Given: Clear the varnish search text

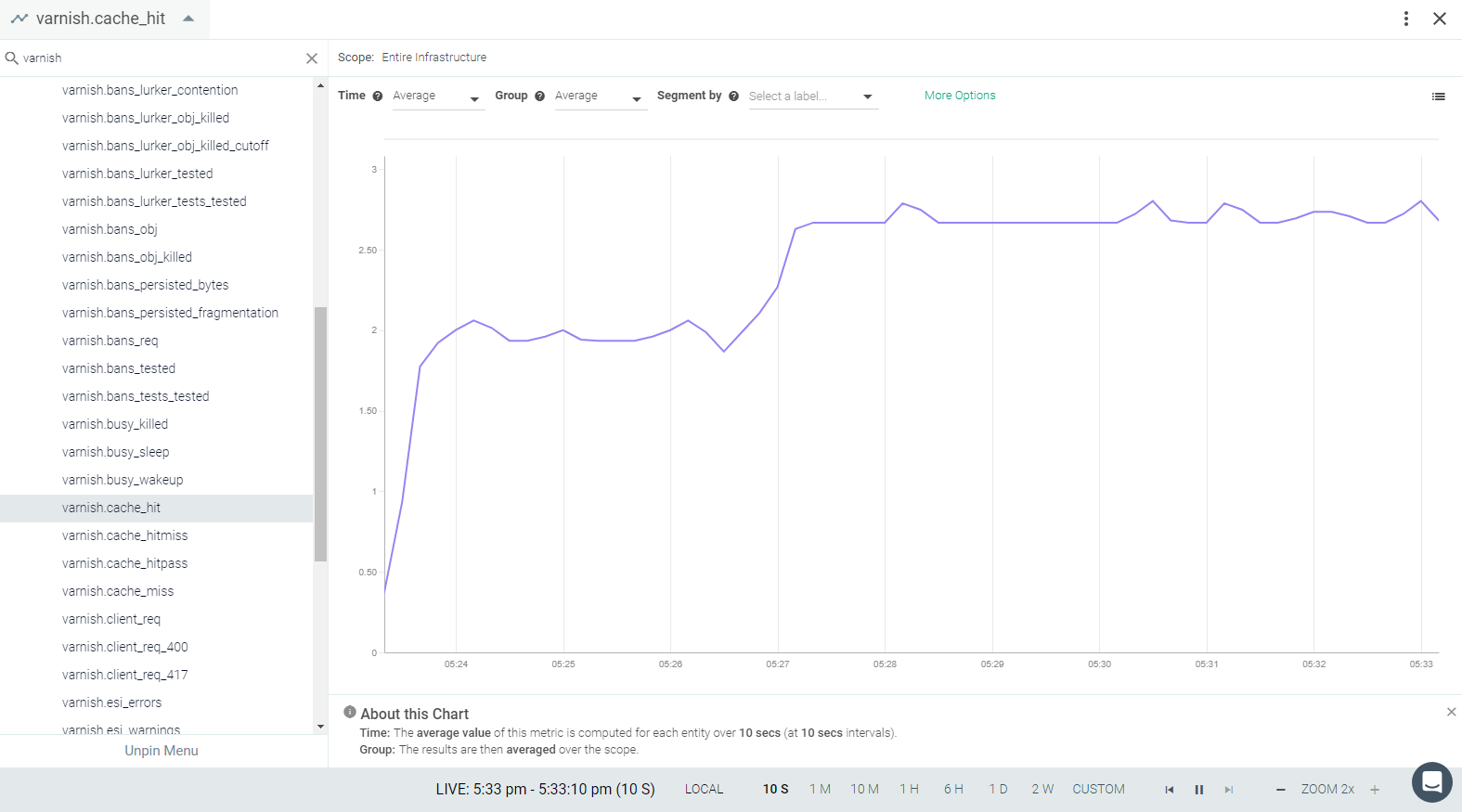Looking at the screenshot, I should pyautogui.click(x=312, y=58).
